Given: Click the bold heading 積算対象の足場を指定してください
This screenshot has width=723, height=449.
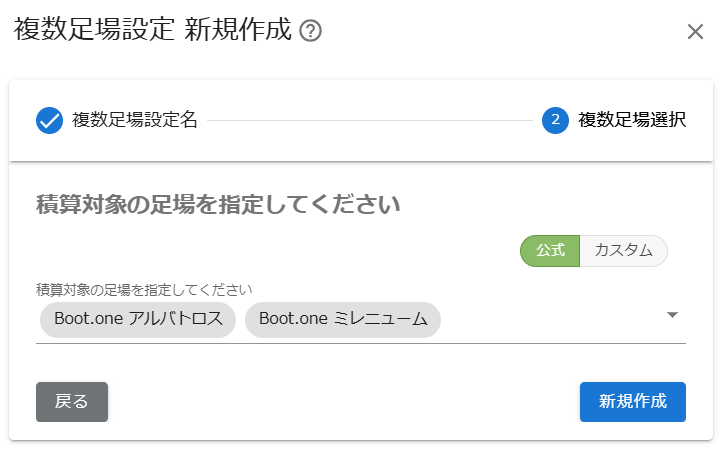Looking at the screenshot, I should [218, 204].
